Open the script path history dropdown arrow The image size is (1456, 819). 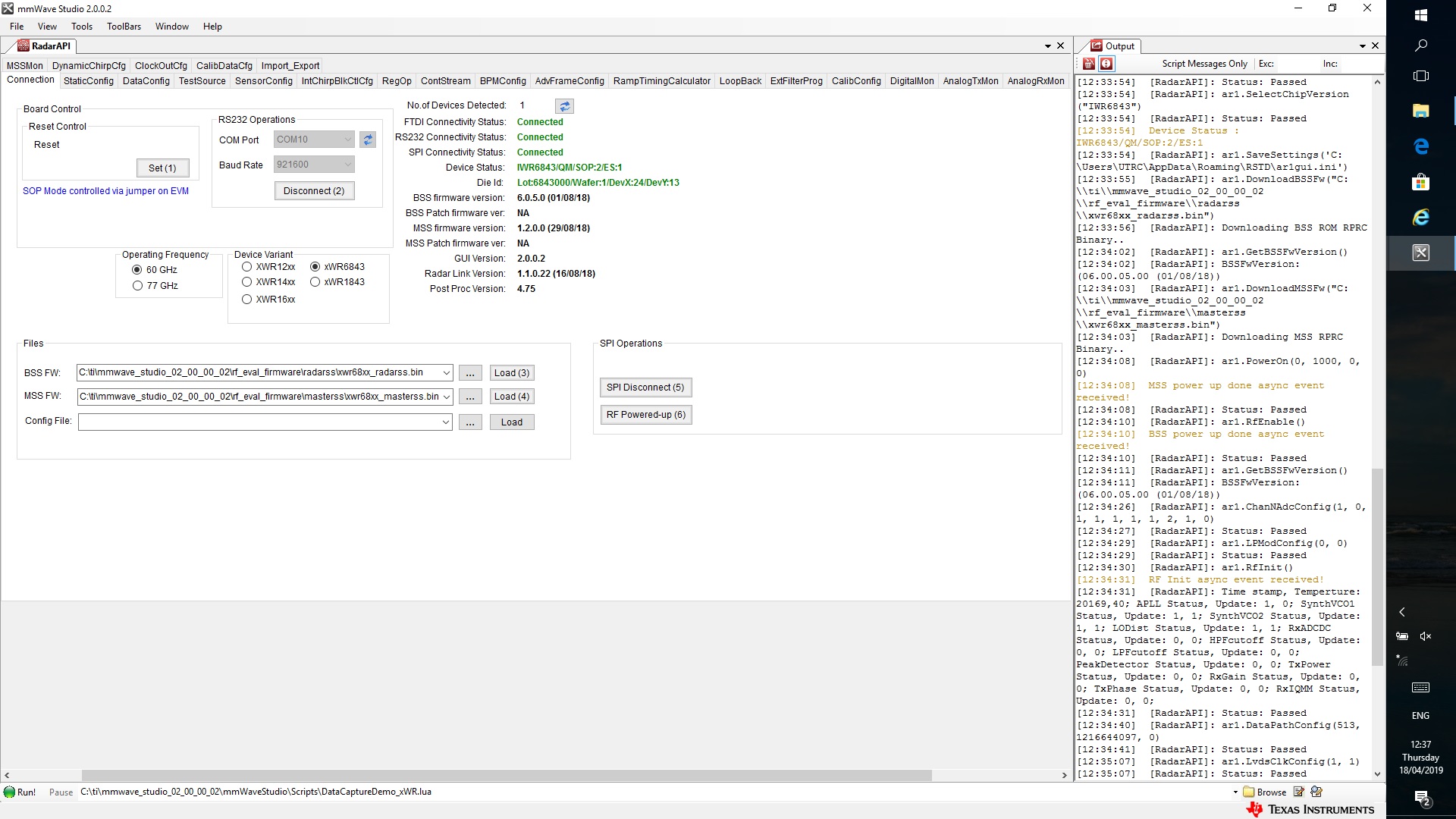coord(1235,792)
